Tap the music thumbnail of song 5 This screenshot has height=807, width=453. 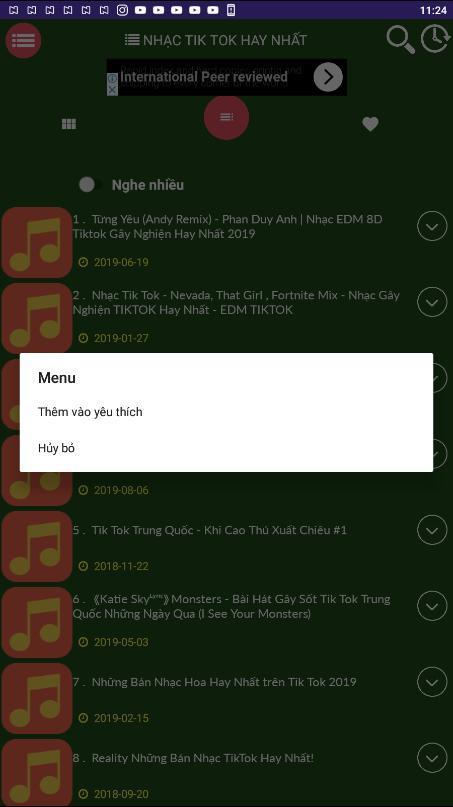[x=37, y=547]
